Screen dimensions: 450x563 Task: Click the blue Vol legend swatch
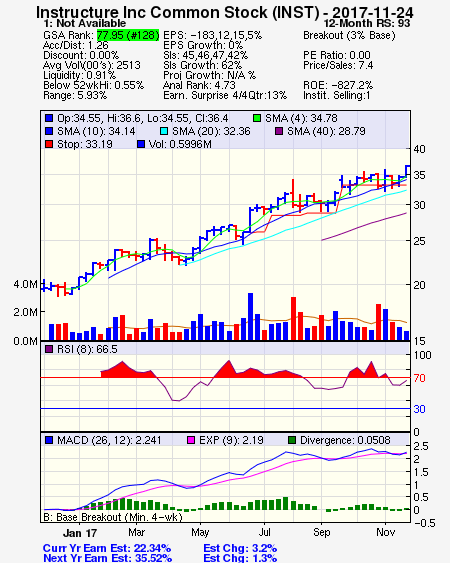click(x=141, y=144)
